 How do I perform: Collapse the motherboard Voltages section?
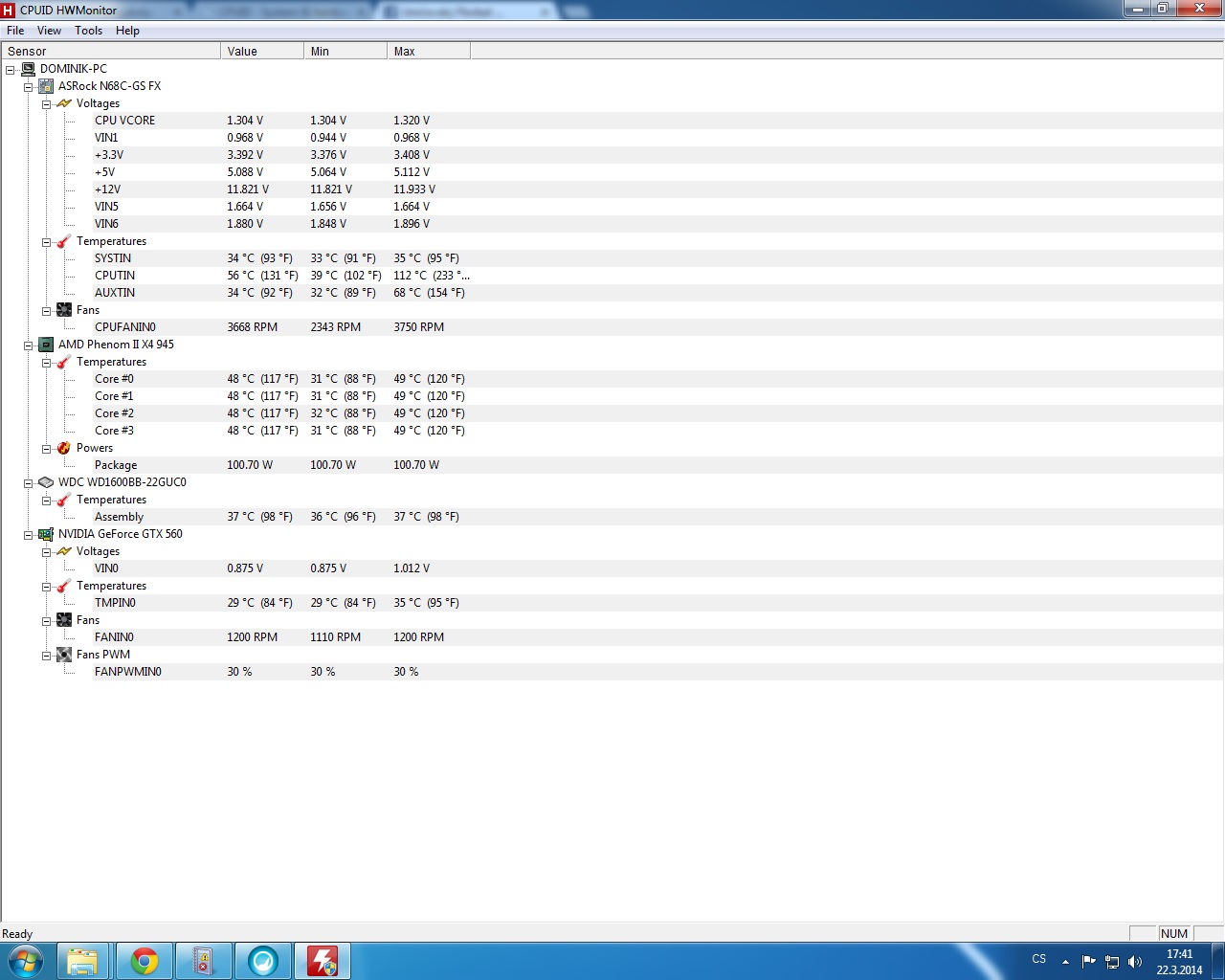click(x=46, y=104)
